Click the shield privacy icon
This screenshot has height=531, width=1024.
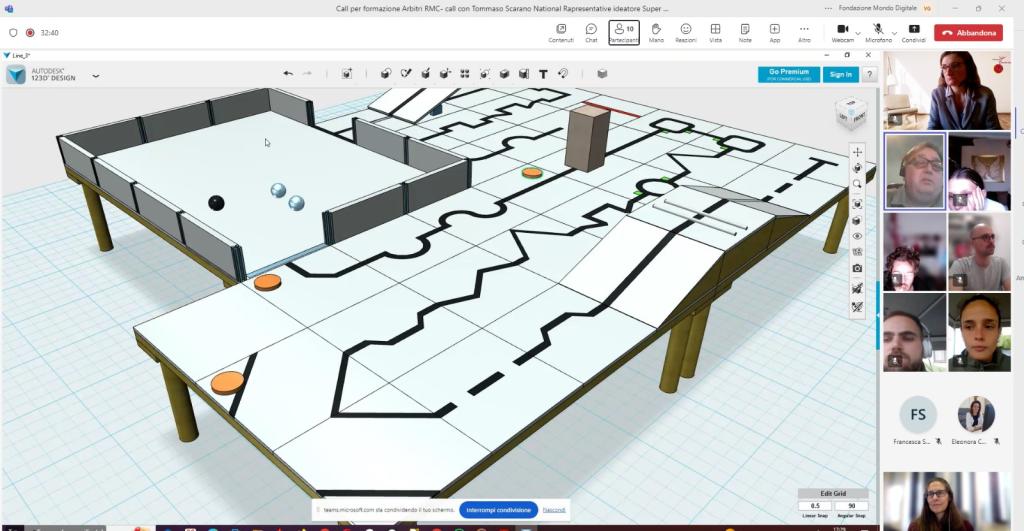pyautogui.click(x=13, y=33)
